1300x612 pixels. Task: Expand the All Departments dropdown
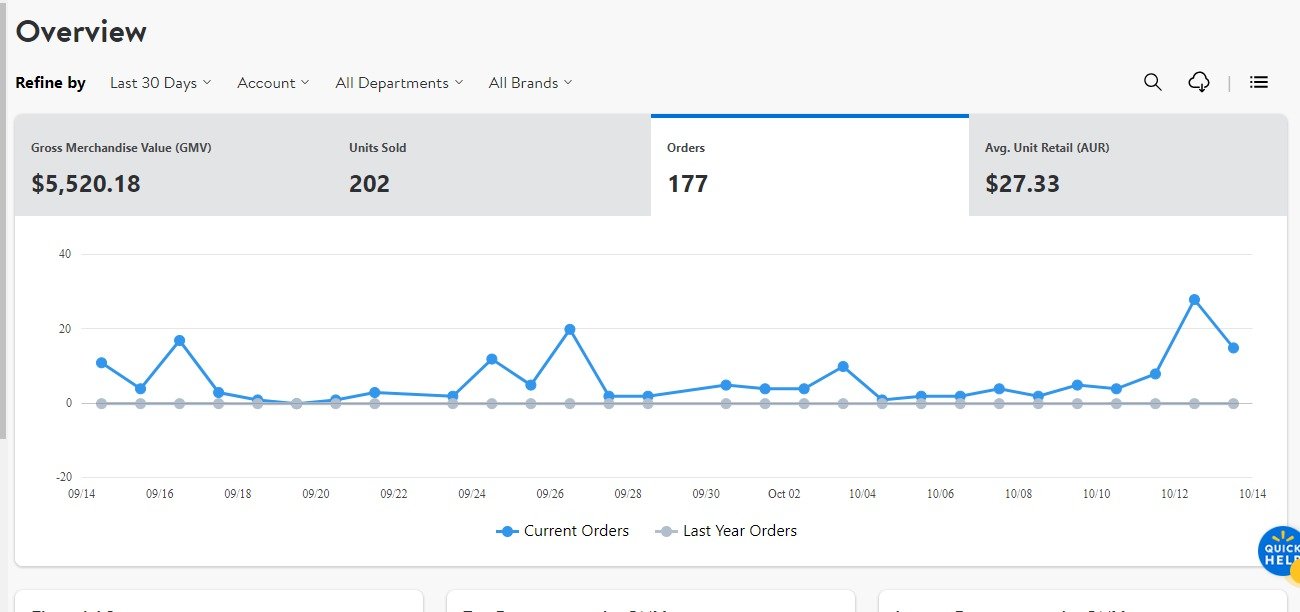click(398, 83)
